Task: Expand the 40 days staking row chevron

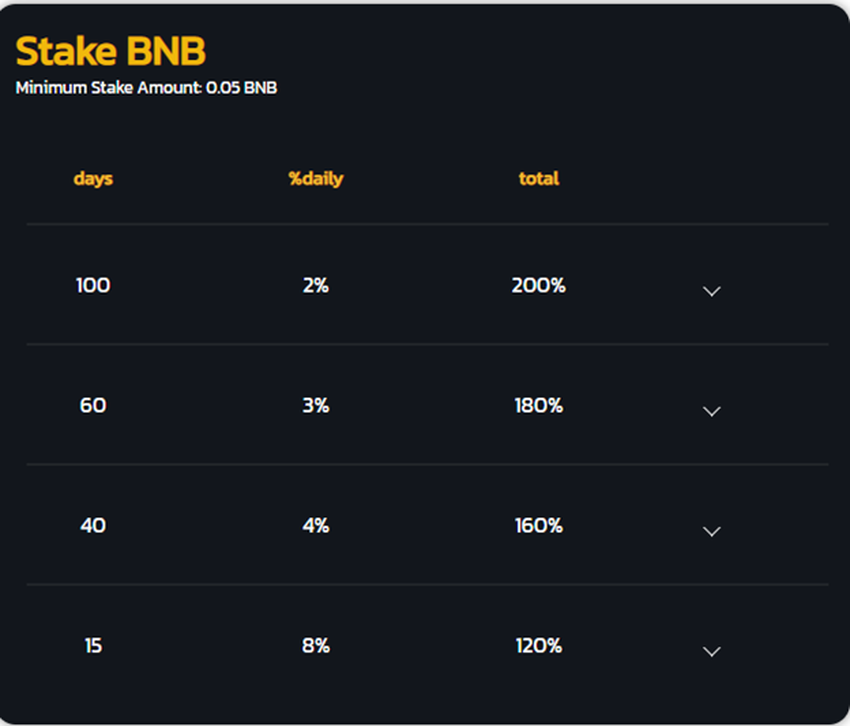Action: coord(712,531)
